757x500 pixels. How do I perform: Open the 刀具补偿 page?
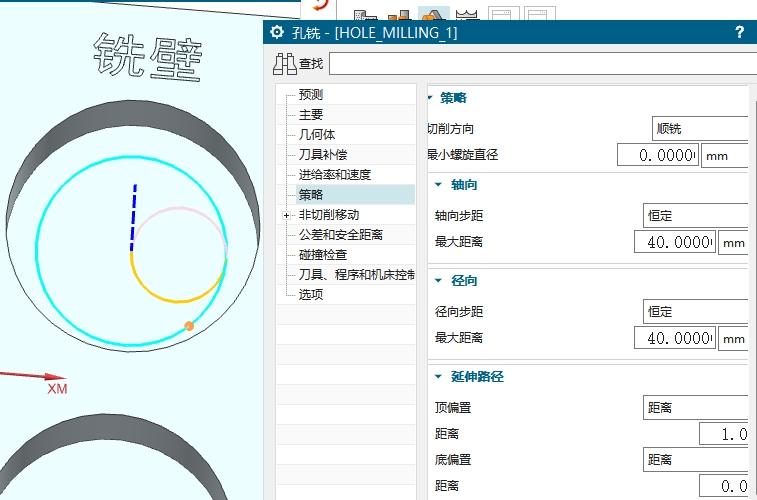pyautogui.click(x=322, y=154)
